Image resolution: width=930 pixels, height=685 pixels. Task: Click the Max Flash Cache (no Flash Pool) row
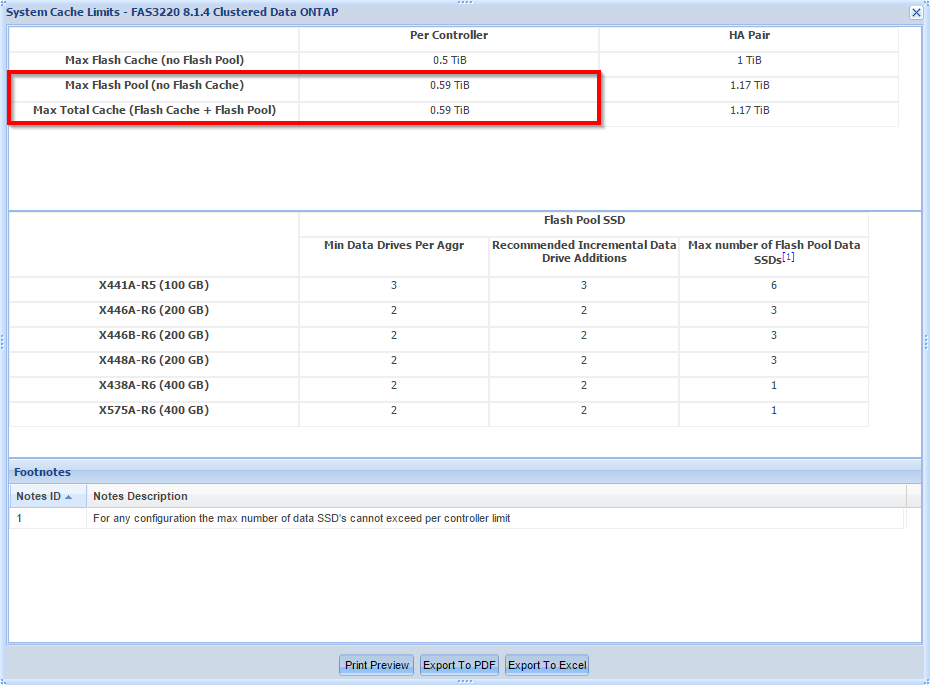[154, 60]
